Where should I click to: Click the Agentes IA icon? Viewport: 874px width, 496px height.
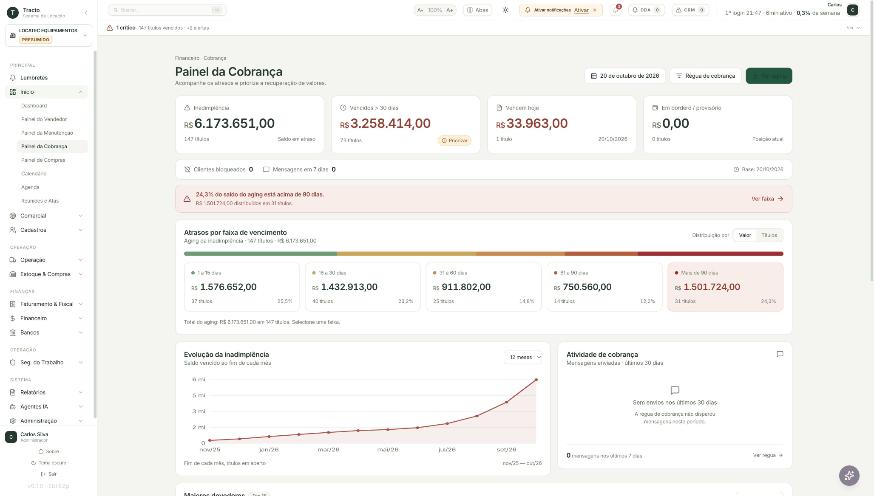[13, 407]
